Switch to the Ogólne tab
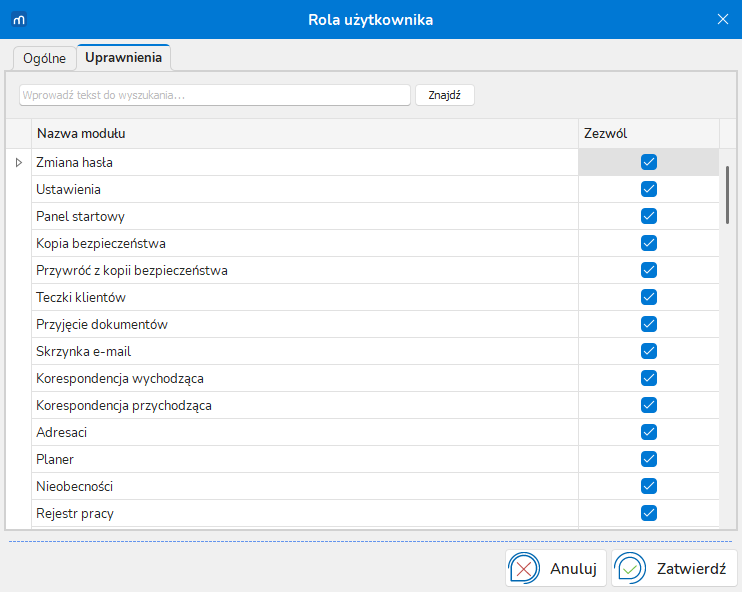Viewport: 742px width, 592px height. [44, 58]
